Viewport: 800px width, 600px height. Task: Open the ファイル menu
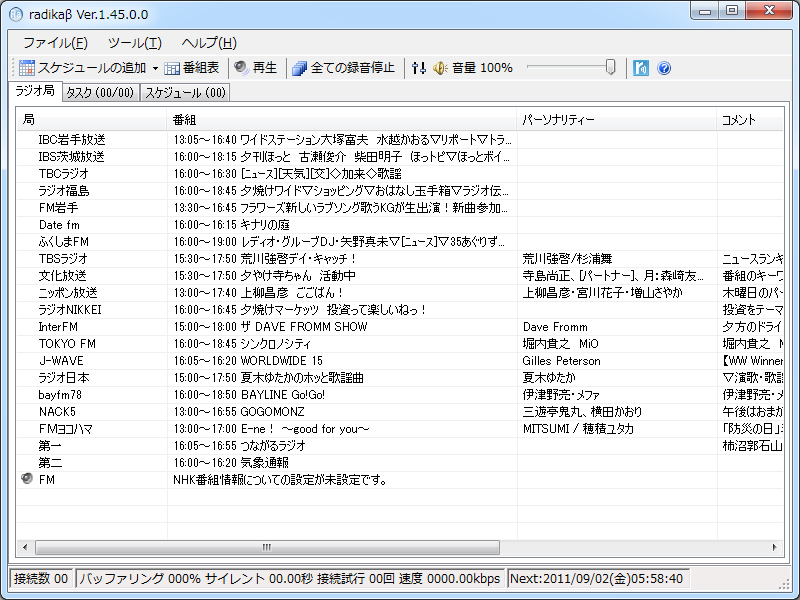pyautogui.click(x=57, y=44)
